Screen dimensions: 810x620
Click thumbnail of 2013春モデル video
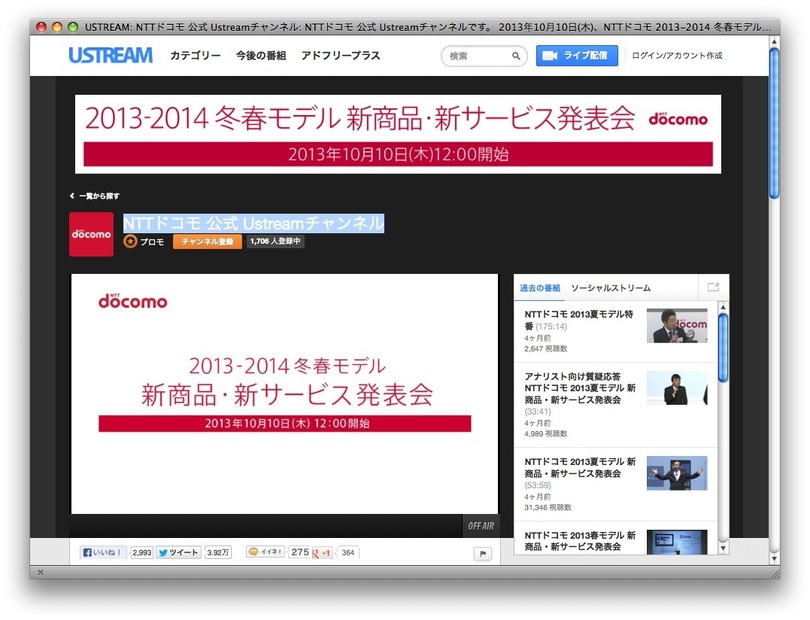677,541
